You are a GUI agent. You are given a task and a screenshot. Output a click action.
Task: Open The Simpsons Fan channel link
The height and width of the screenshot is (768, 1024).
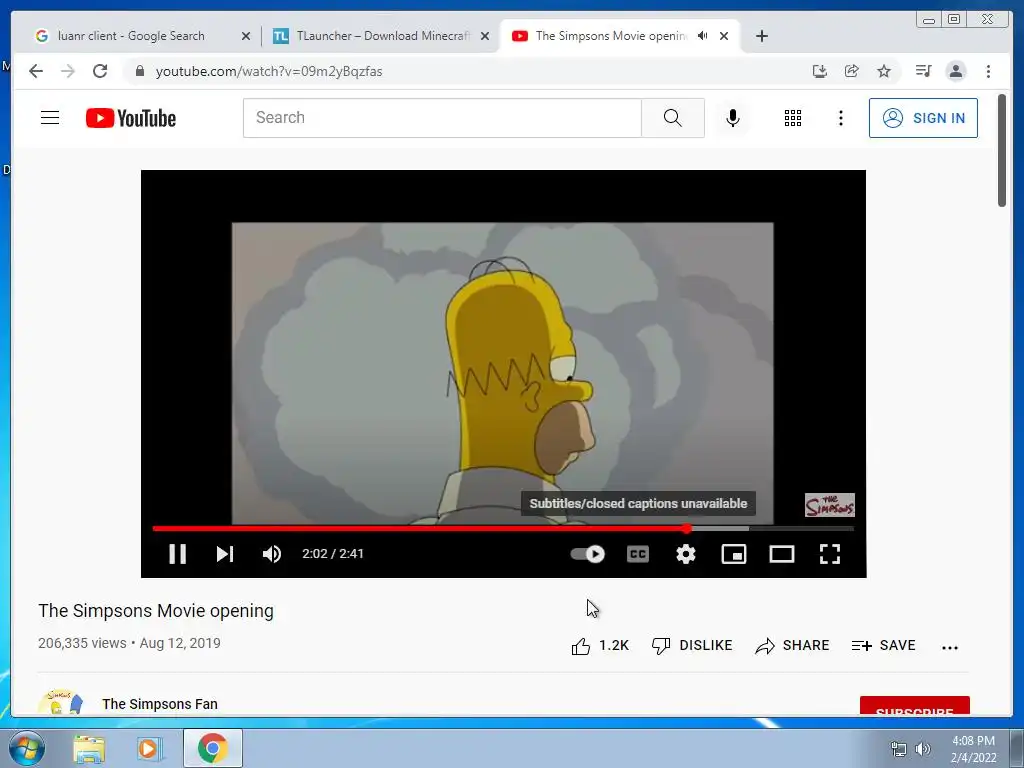click(x=160, y=704)
